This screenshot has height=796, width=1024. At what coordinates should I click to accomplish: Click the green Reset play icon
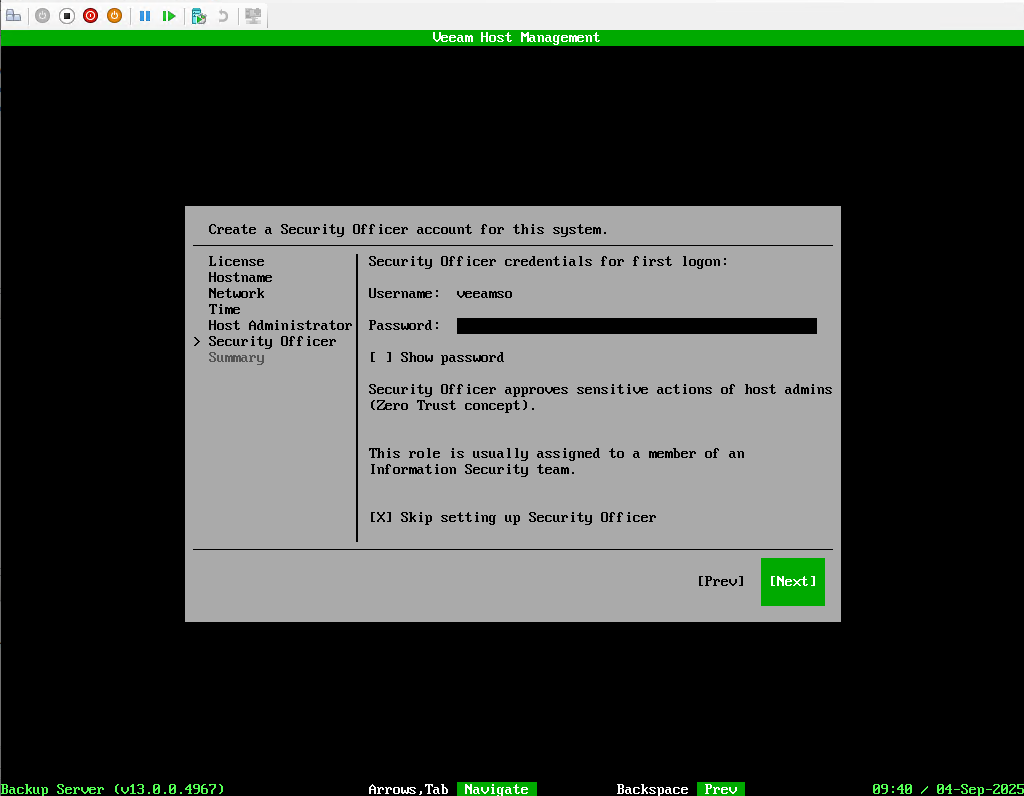(x=169, y=16)
